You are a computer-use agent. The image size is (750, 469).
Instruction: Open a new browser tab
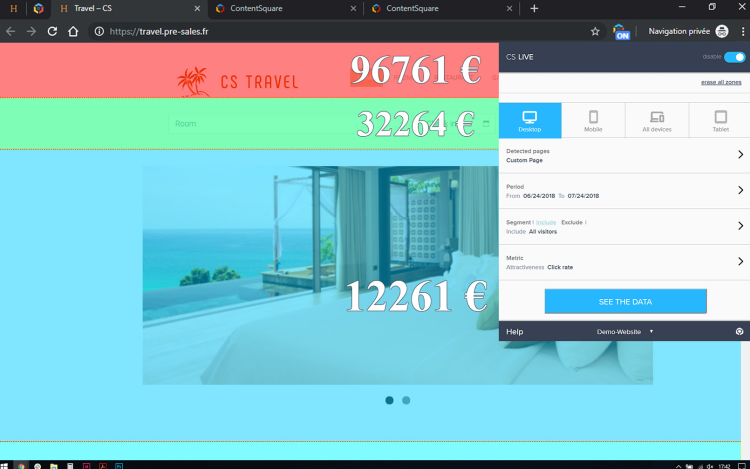click(534, 8)
